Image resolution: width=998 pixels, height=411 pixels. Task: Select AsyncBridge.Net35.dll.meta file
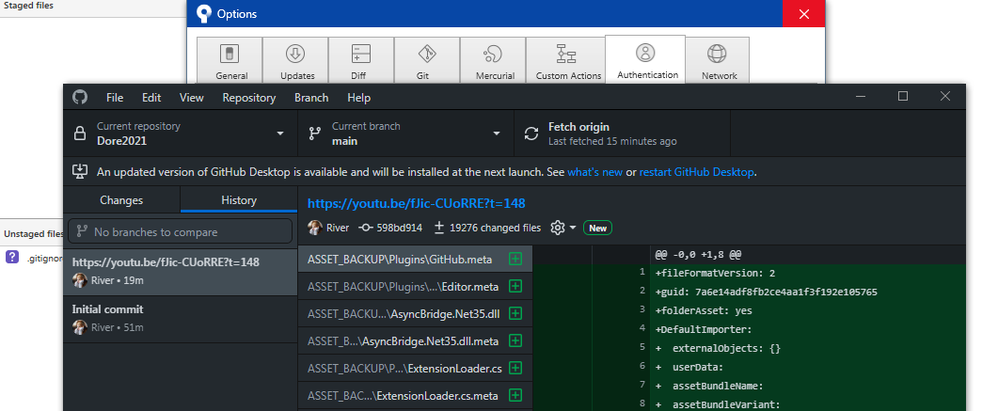pyautogui.click(x=415, y=341)
